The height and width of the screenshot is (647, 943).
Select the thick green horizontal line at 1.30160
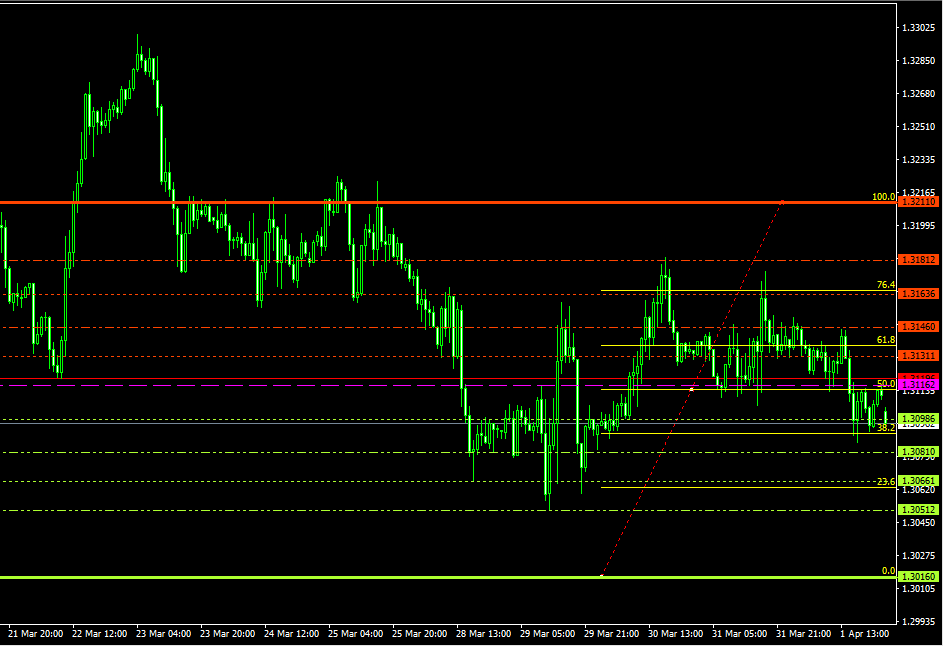click(x=448, y=577)
